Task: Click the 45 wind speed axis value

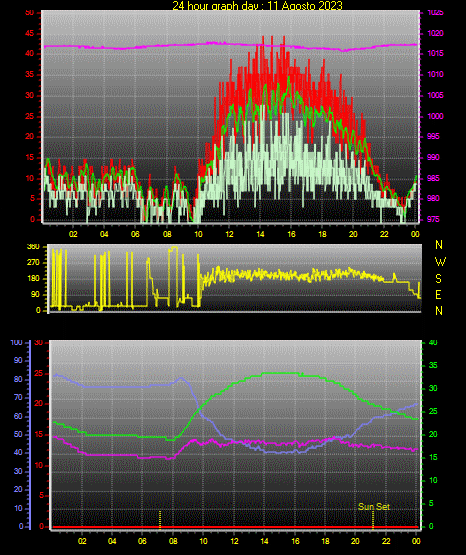Action: point(30,34)
